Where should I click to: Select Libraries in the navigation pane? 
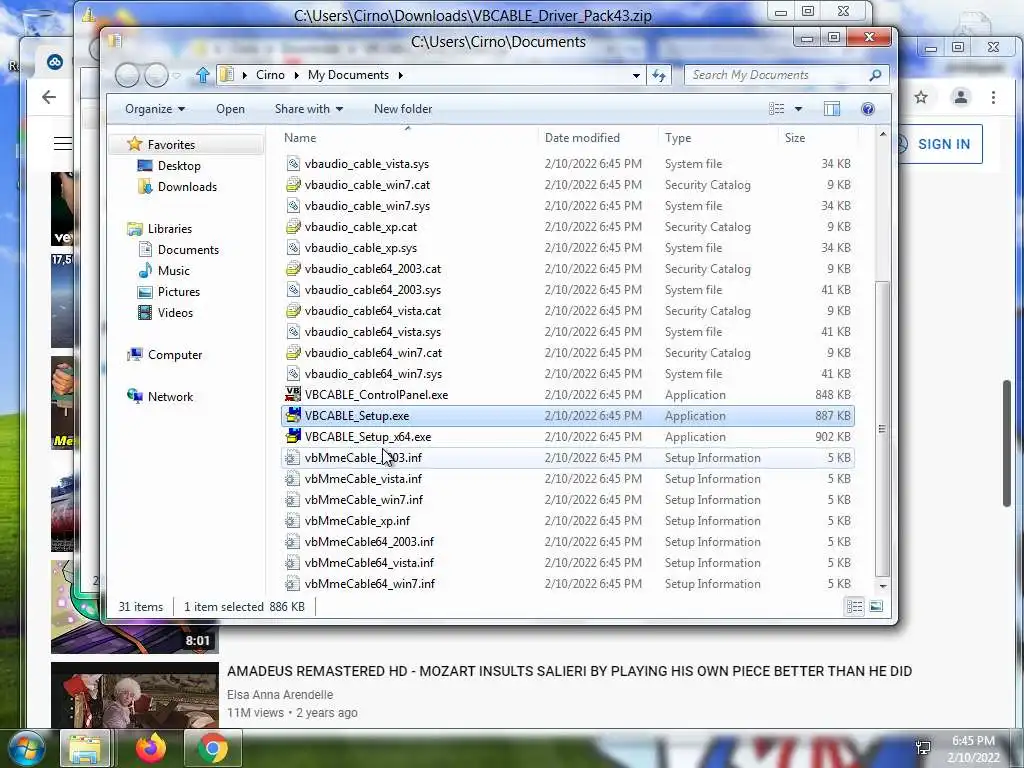pos(170,229)
